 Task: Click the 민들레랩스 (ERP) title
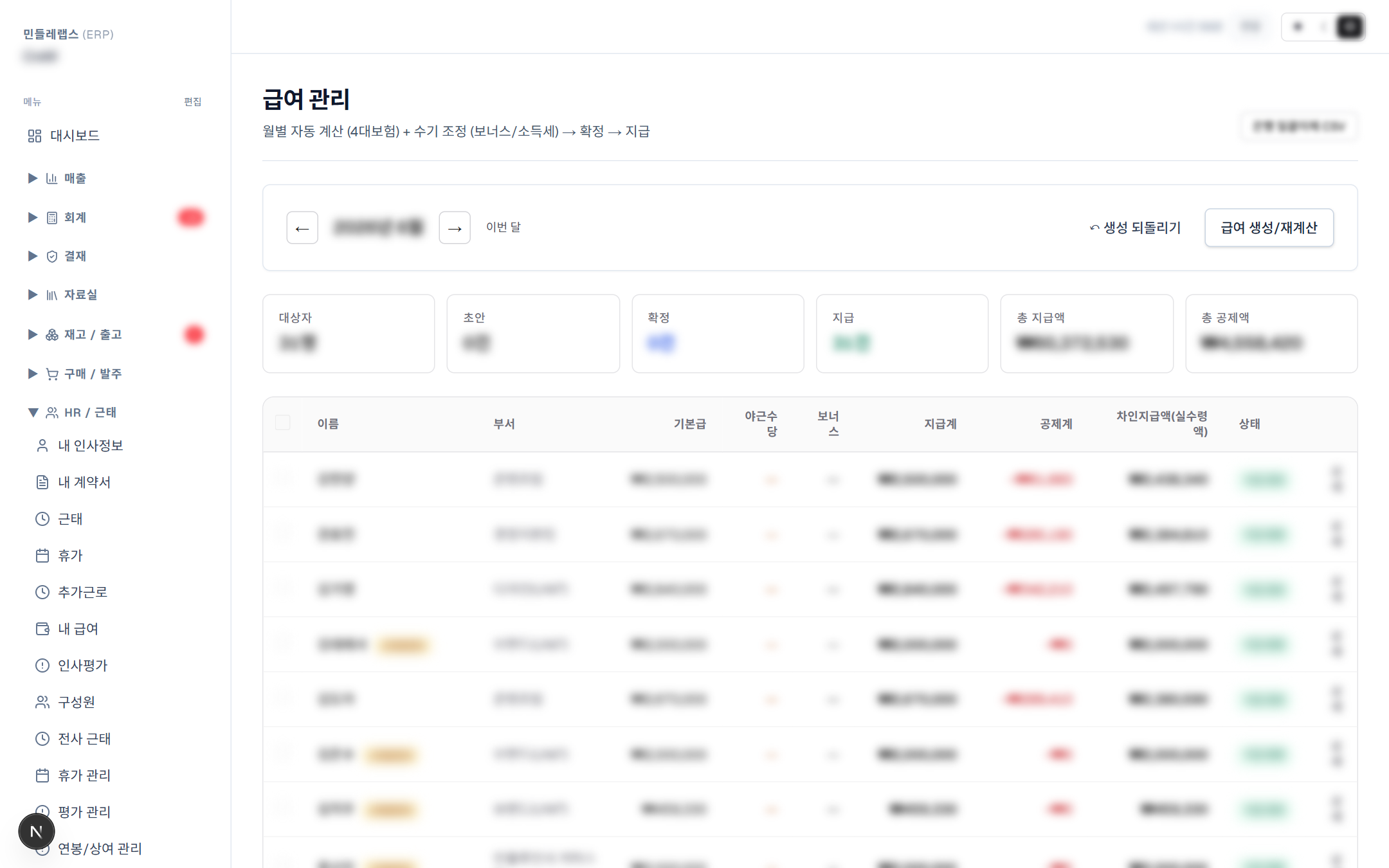click(68, 34)
